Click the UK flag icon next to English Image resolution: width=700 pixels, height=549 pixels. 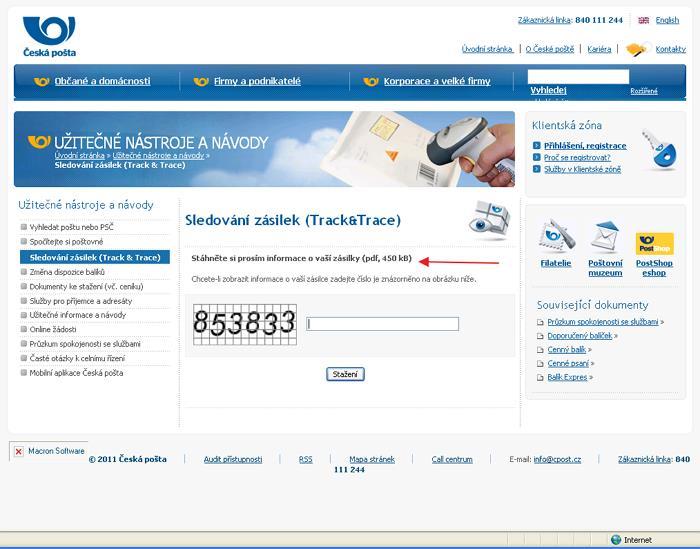click(x=643, y=20)
